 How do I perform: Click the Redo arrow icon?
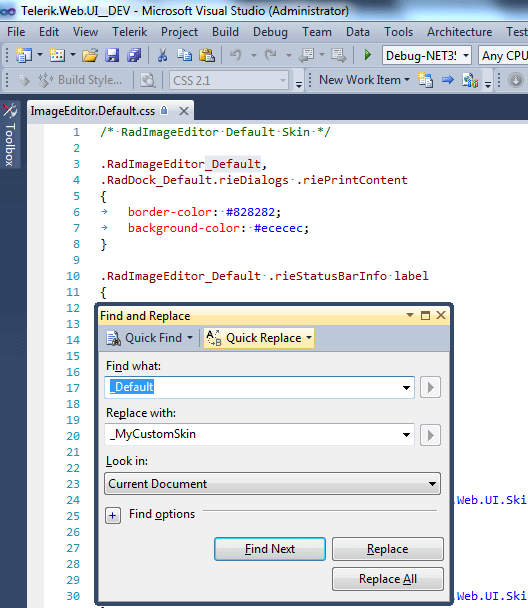[x=271, y=55]
